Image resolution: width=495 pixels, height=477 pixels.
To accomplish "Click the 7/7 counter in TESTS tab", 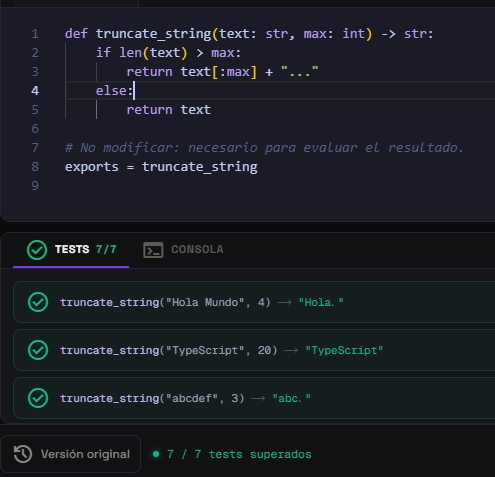I will click(106, 249).
